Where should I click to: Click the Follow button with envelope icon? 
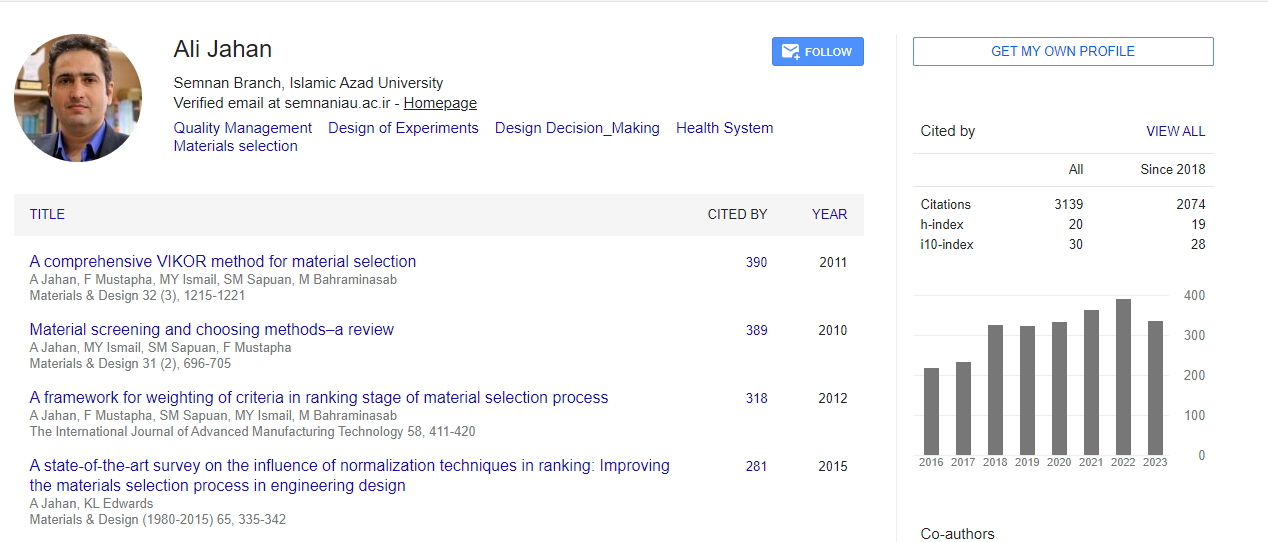tap(817, 52)
